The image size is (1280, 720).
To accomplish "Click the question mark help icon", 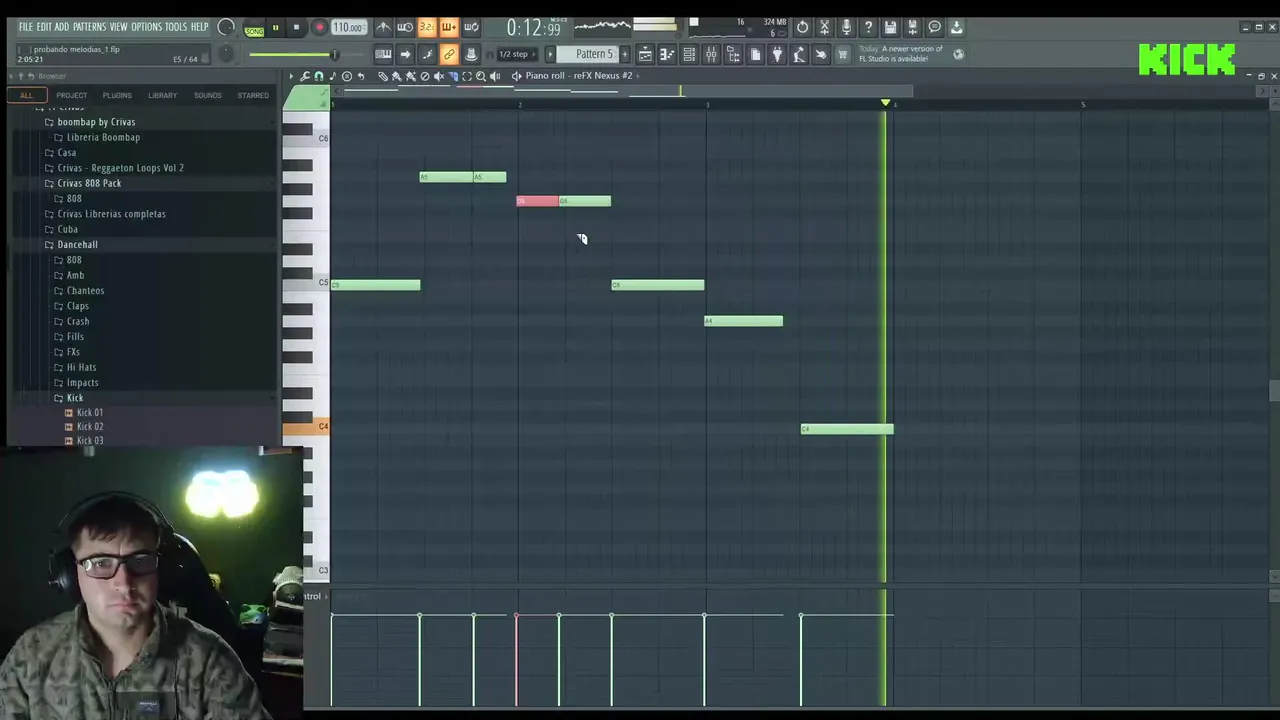I will tap(869, 27).
